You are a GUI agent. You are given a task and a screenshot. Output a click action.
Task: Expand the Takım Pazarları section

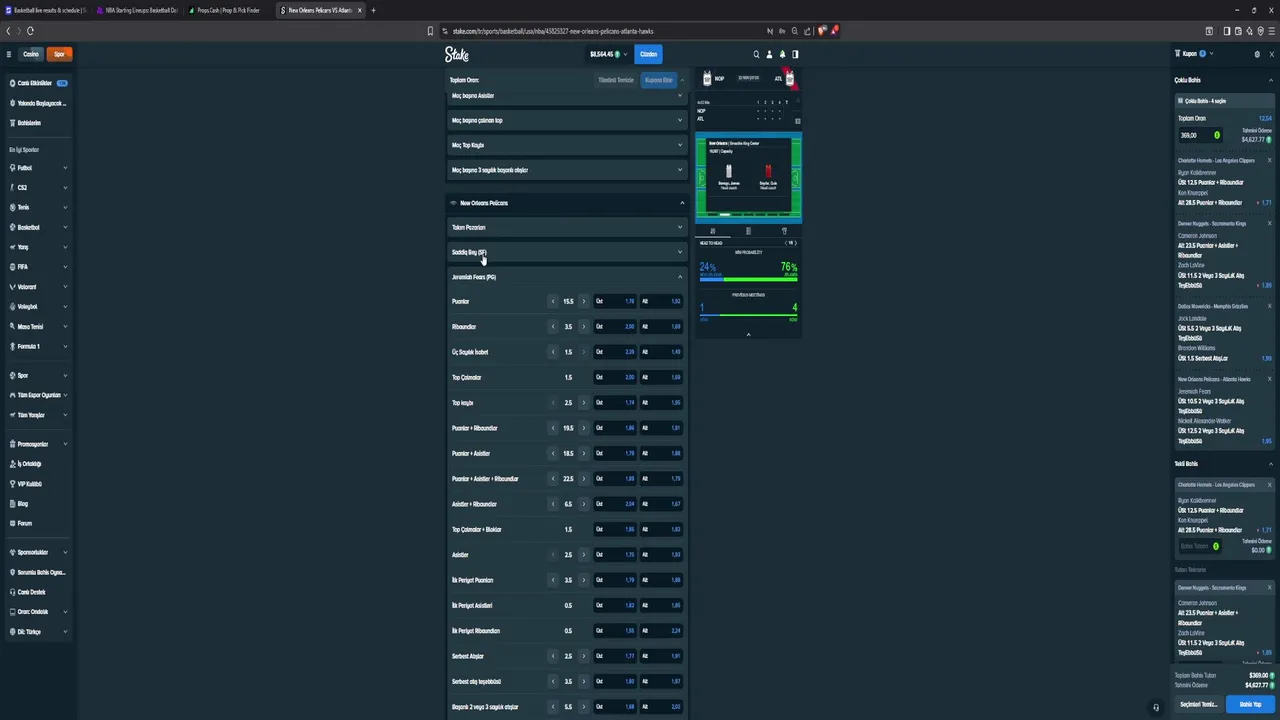(567, 227)
